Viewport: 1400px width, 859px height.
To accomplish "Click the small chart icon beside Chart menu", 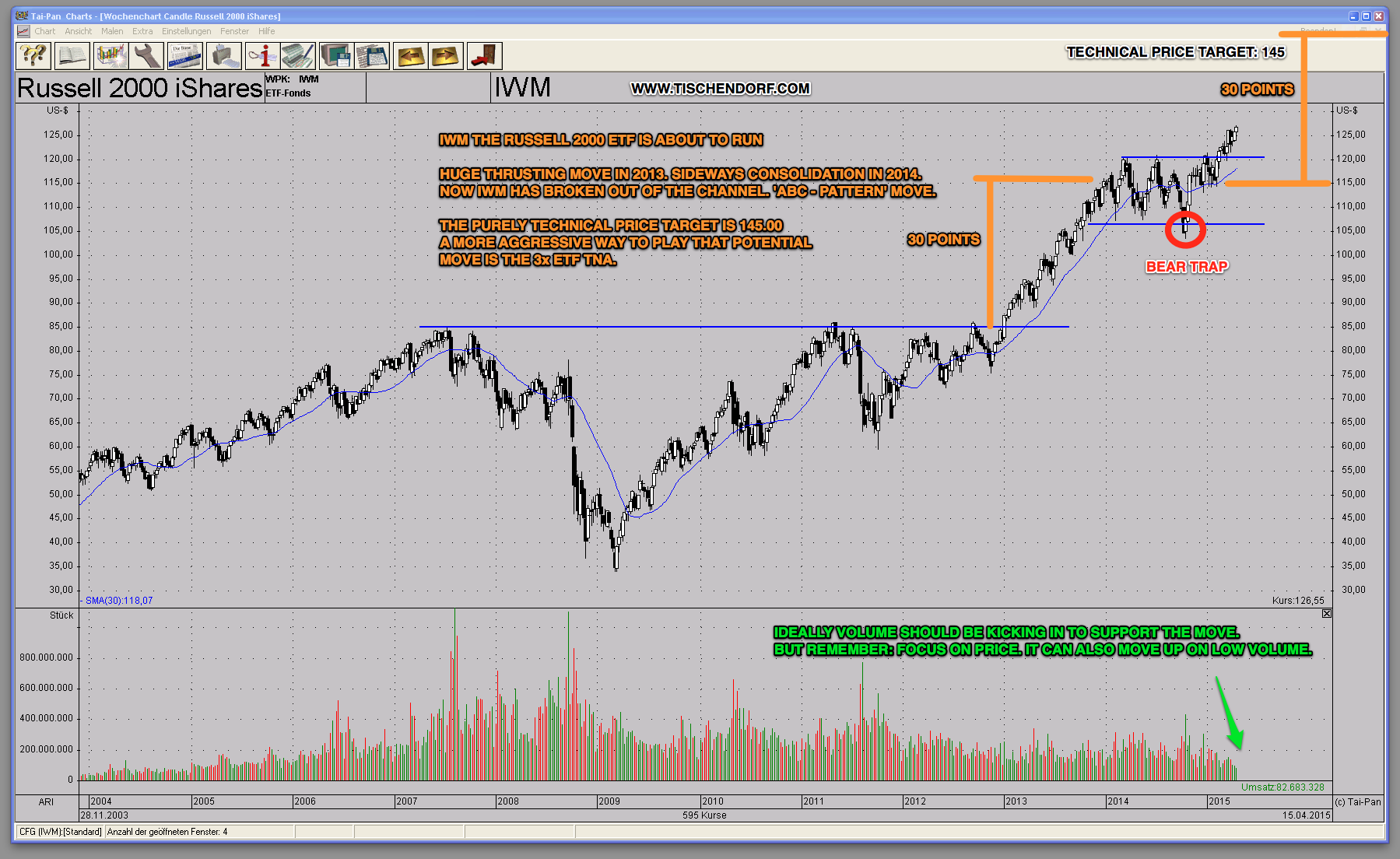I will [23, 31].
